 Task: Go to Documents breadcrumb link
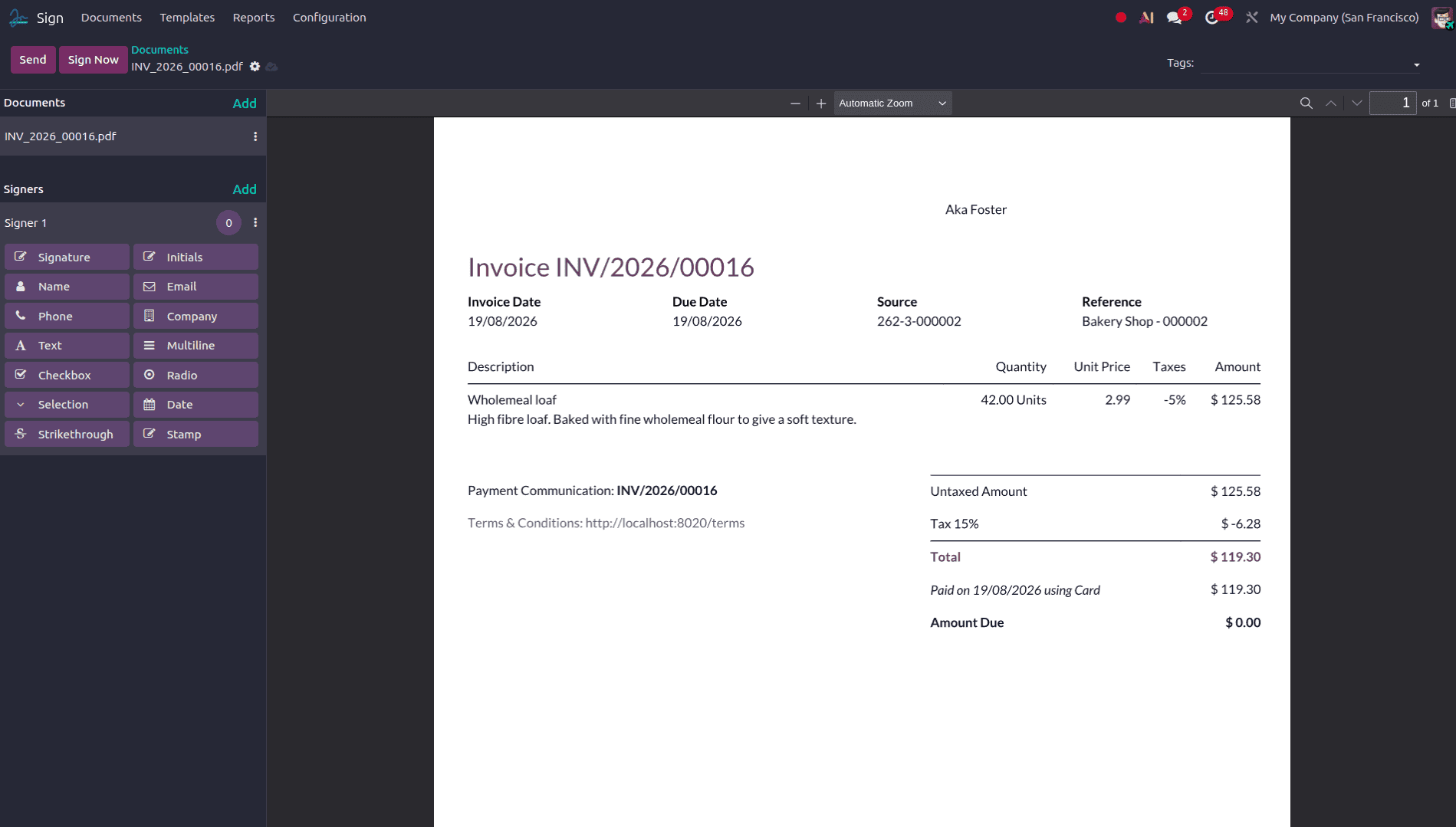coord(159,50)
